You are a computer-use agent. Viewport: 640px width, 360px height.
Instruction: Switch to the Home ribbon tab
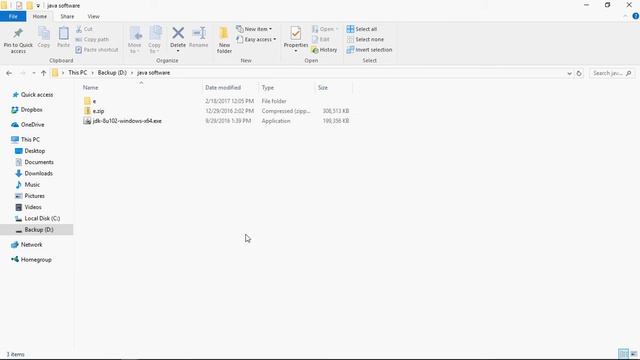[x=40, y=16]
